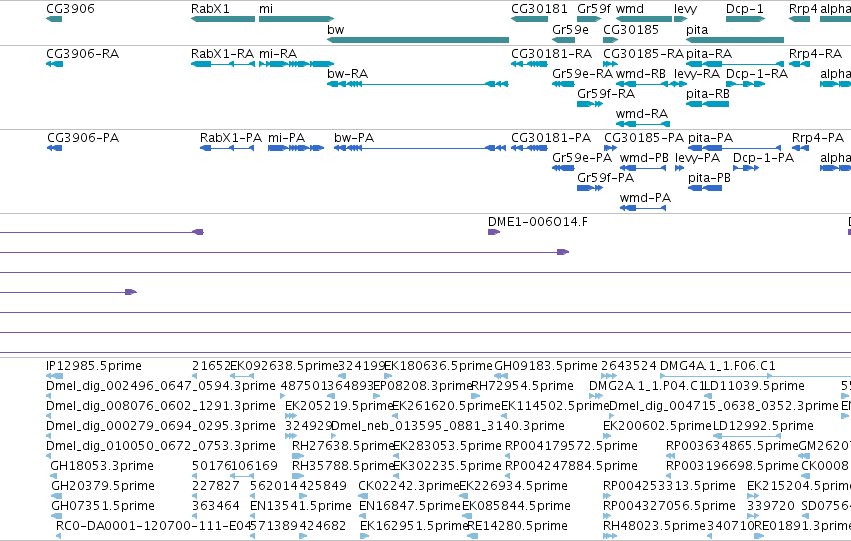Image resolution: width=851 pixels, height=541 pixels.
Task: Click the GH20379.5prime EST label
Action: 103,486
